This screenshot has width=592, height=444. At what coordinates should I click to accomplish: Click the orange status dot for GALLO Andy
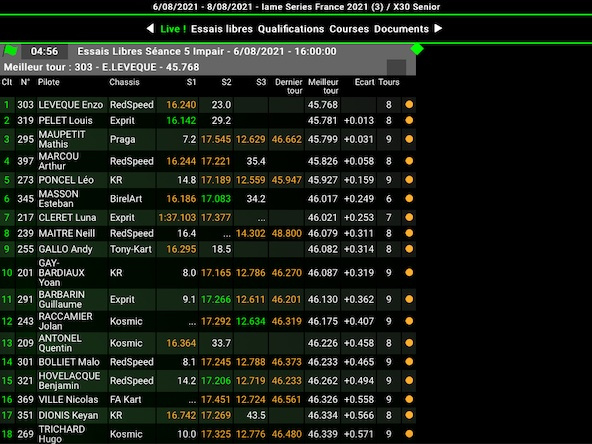(x=409, y=249)
